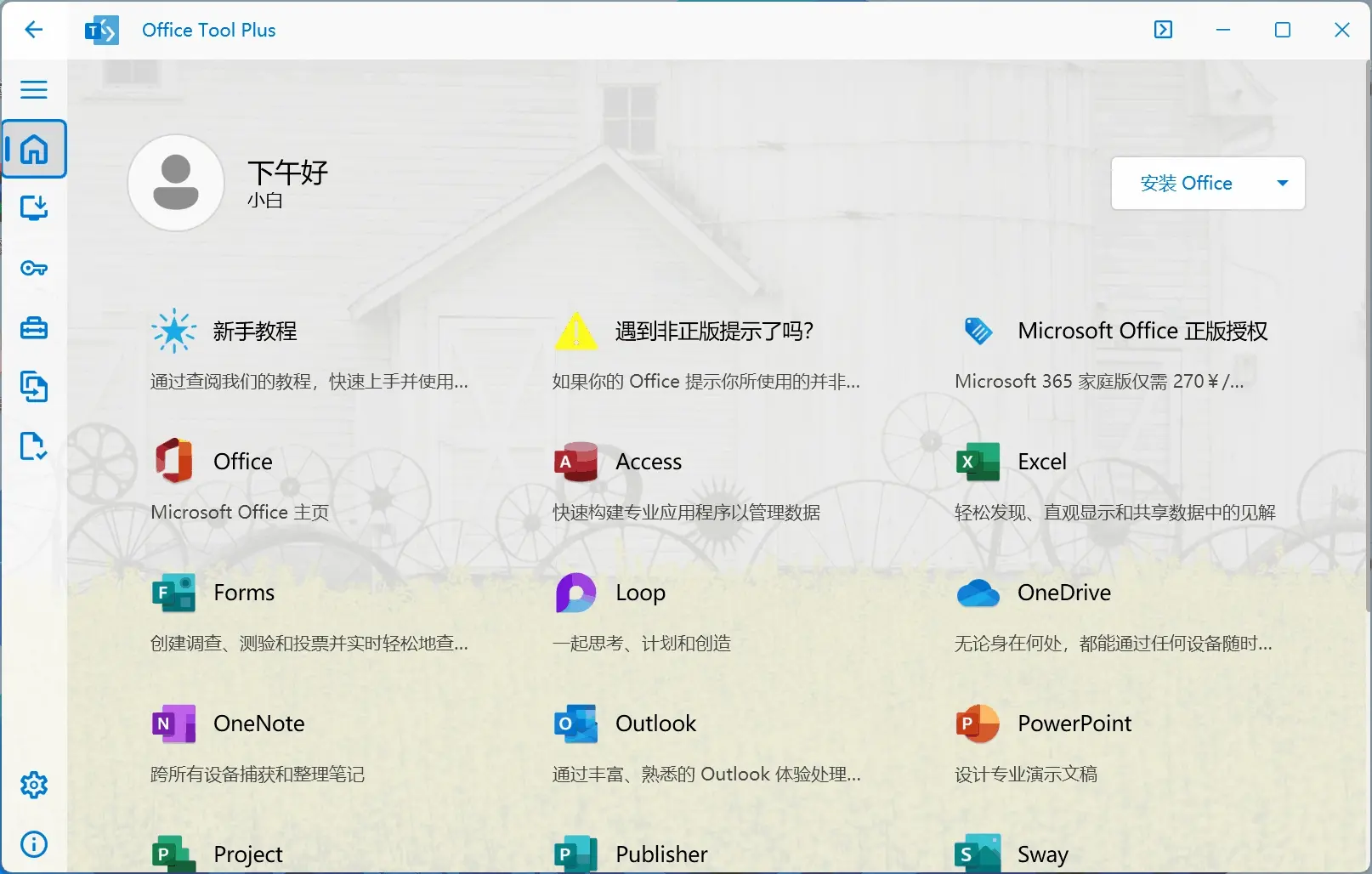Click the Access label text

(649, 462)
